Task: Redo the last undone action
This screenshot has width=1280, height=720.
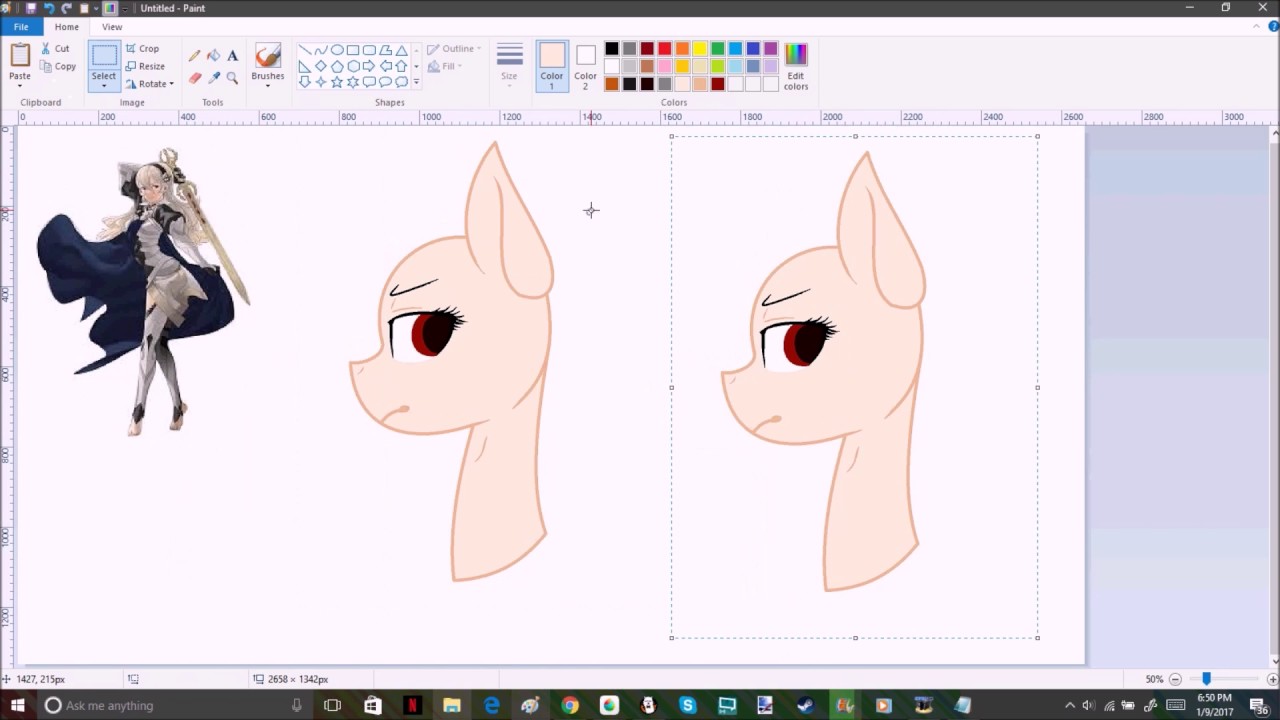Action: pos(66,8)
